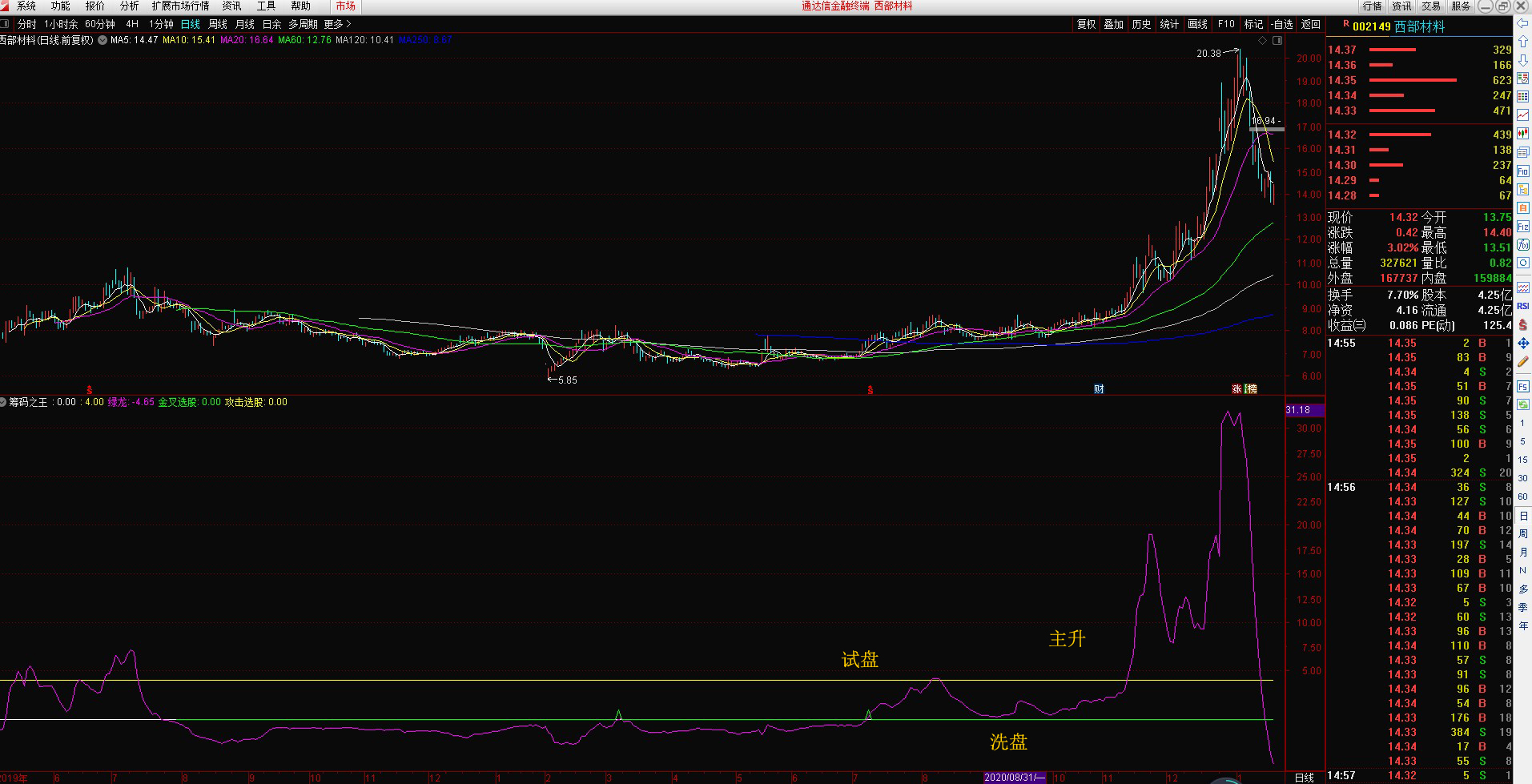Click the down arrow icon in right sidebar
The width and height of the screenshot is (1532, 784).
1522,60
